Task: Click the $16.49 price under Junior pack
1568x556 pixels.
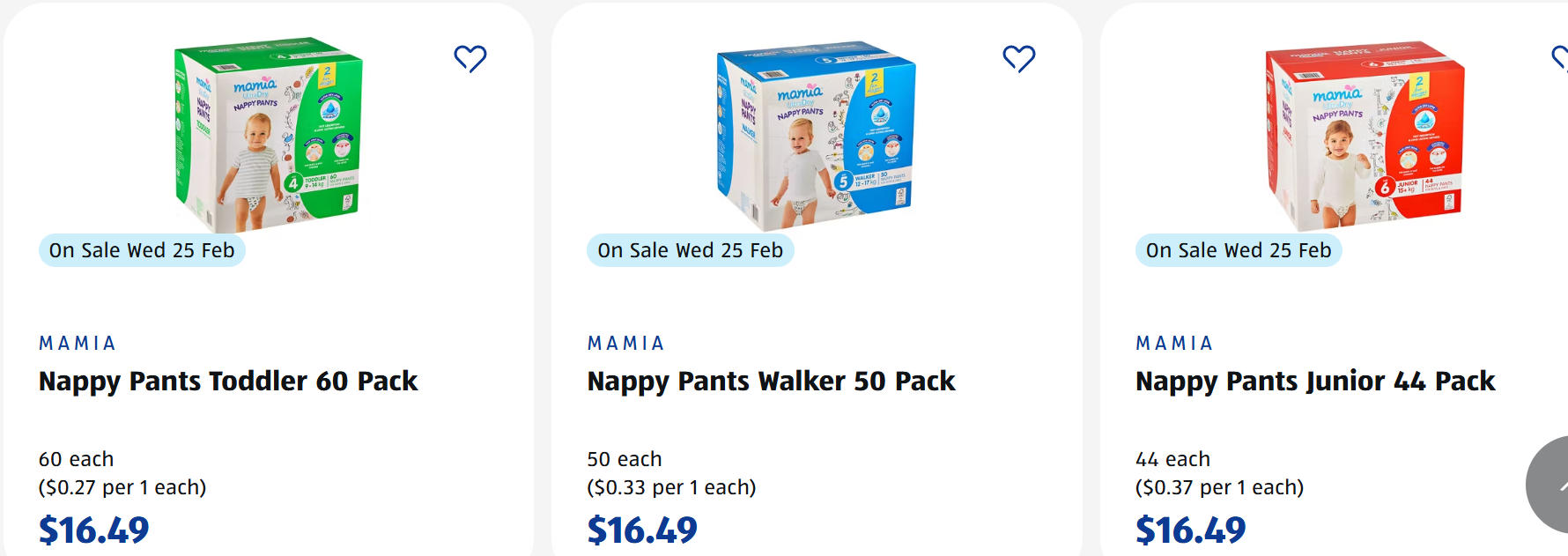Action: point(1191,530)
